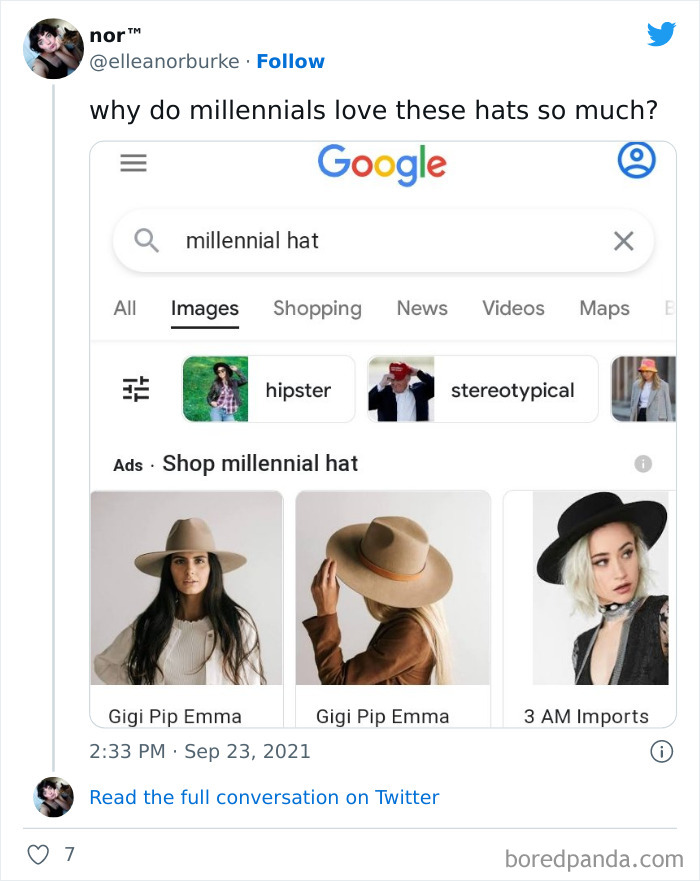Like the tweet with the heart icon
Viewport: 700px width, 881px height.
click(37, 855)
